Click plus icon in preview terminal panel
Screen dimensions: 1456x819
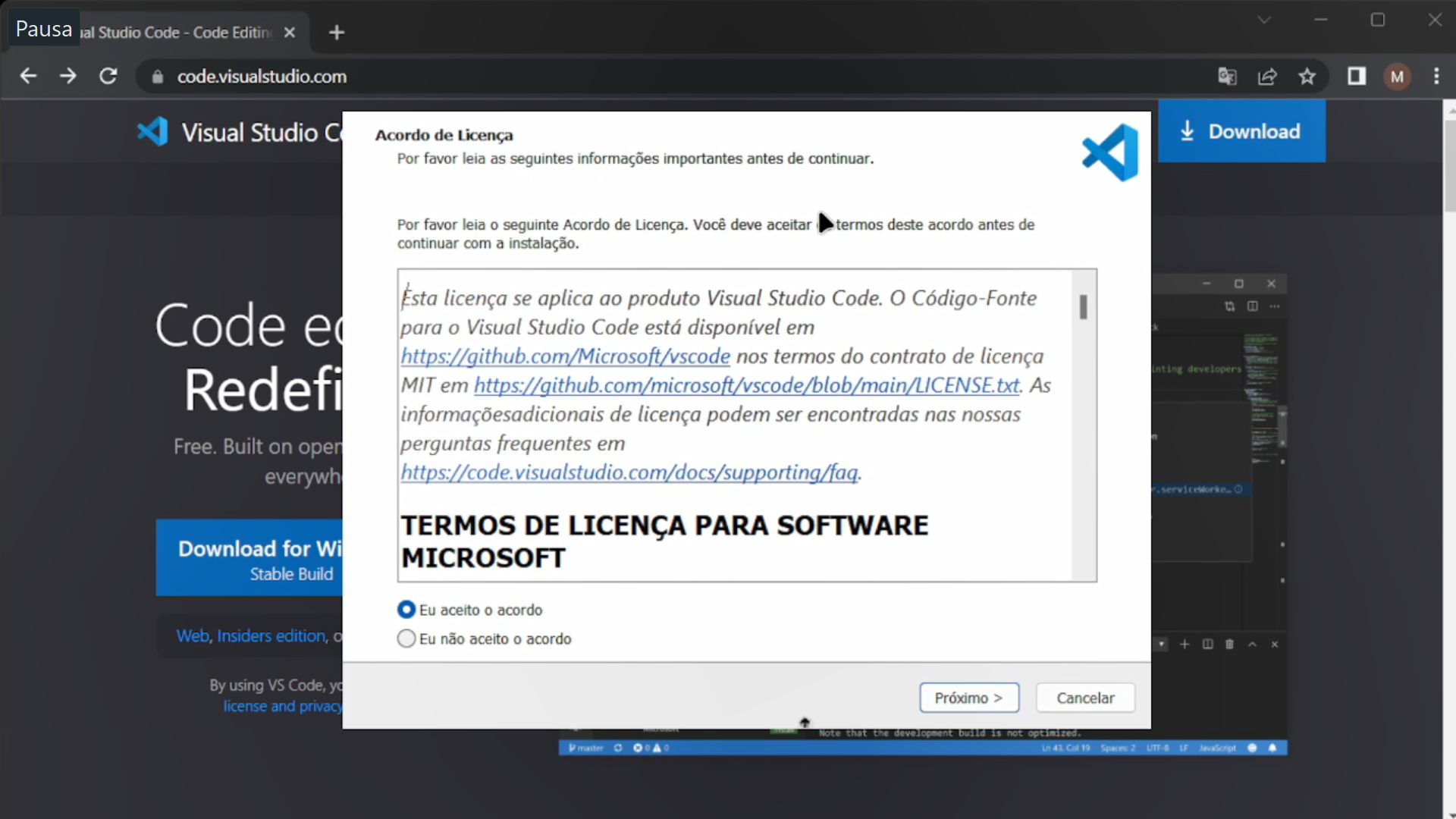point(1185,644)
